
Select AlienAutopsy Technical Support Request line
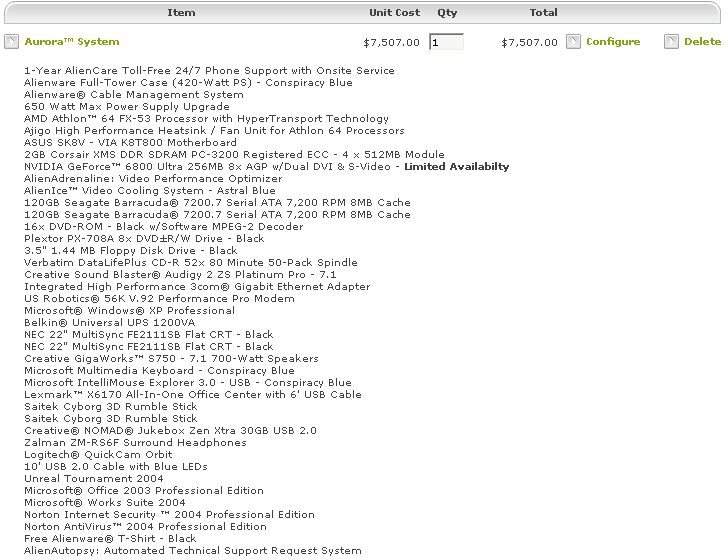pyautogui.click(x=193, y=551)
